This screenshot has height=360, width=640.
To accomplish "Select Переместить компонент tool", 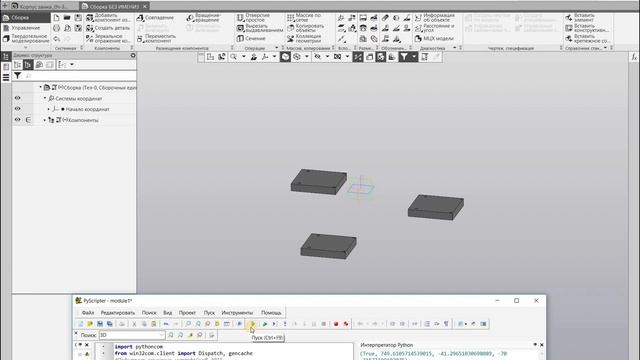I will 157,38.
